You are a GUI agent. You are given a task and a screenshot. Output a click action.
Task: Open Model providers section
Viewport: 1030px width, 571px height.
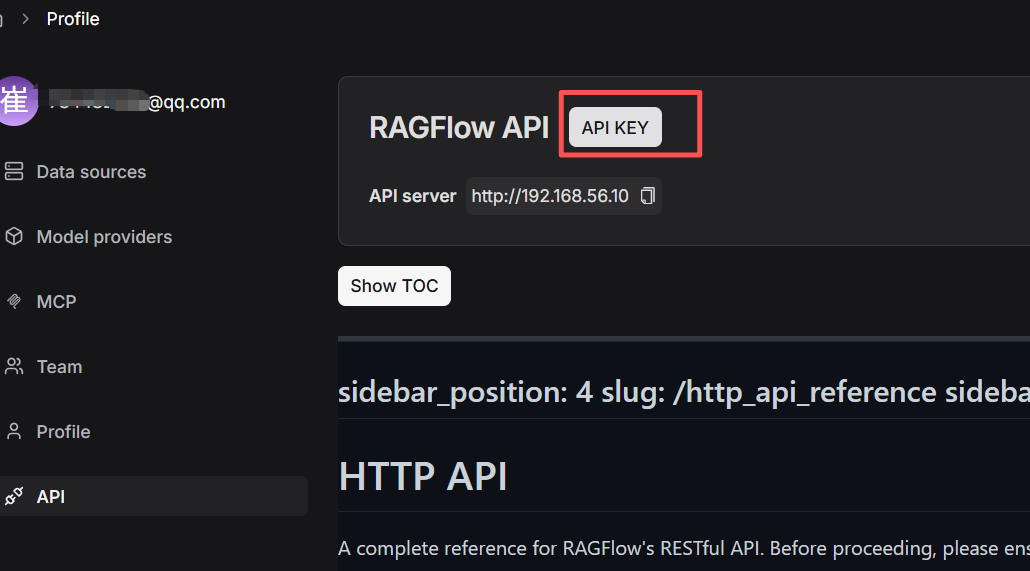(104, 237)
